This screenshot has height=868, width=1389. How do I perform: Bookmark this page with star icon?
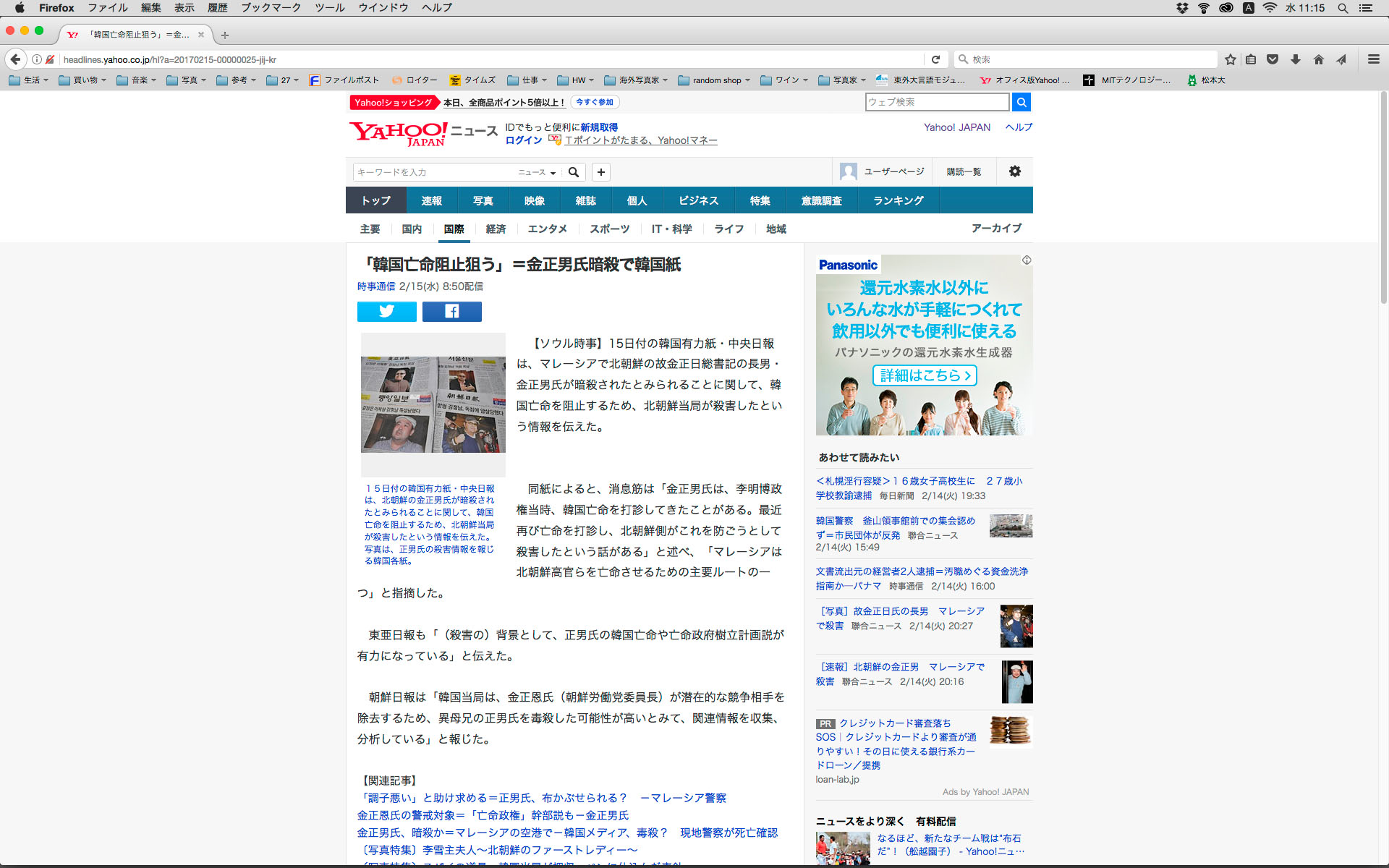click(1230, 59)
